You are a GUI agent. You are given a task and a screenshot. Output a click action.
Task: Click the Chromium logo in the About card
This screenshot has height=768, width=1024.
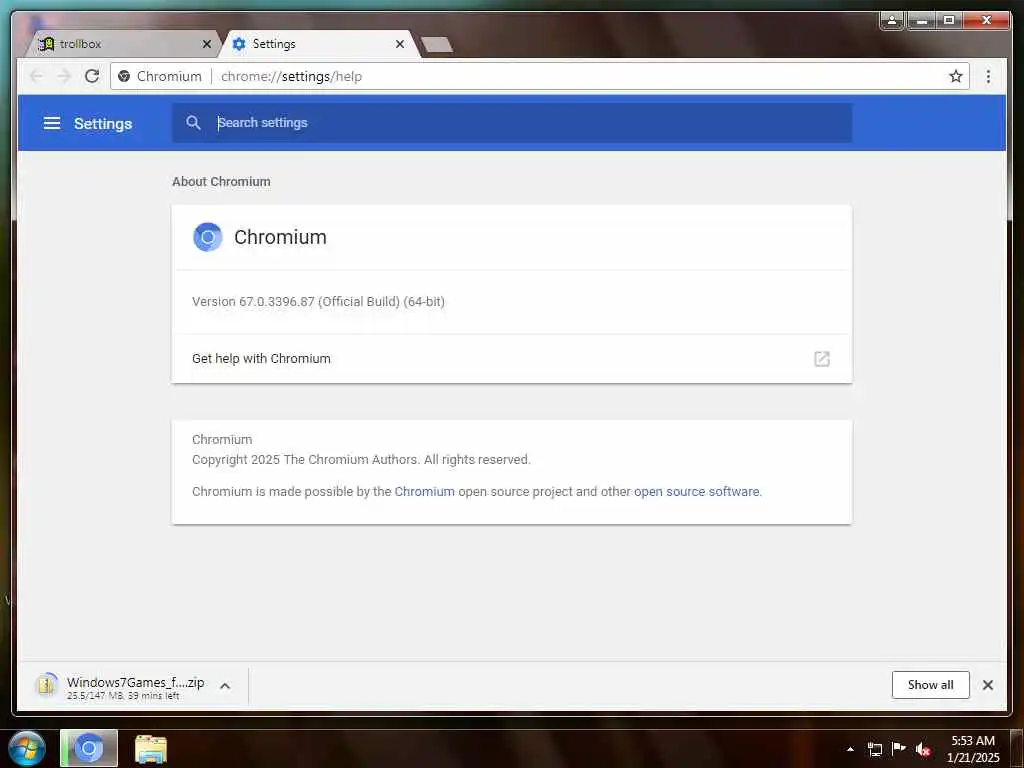click(x=208, y=237)
